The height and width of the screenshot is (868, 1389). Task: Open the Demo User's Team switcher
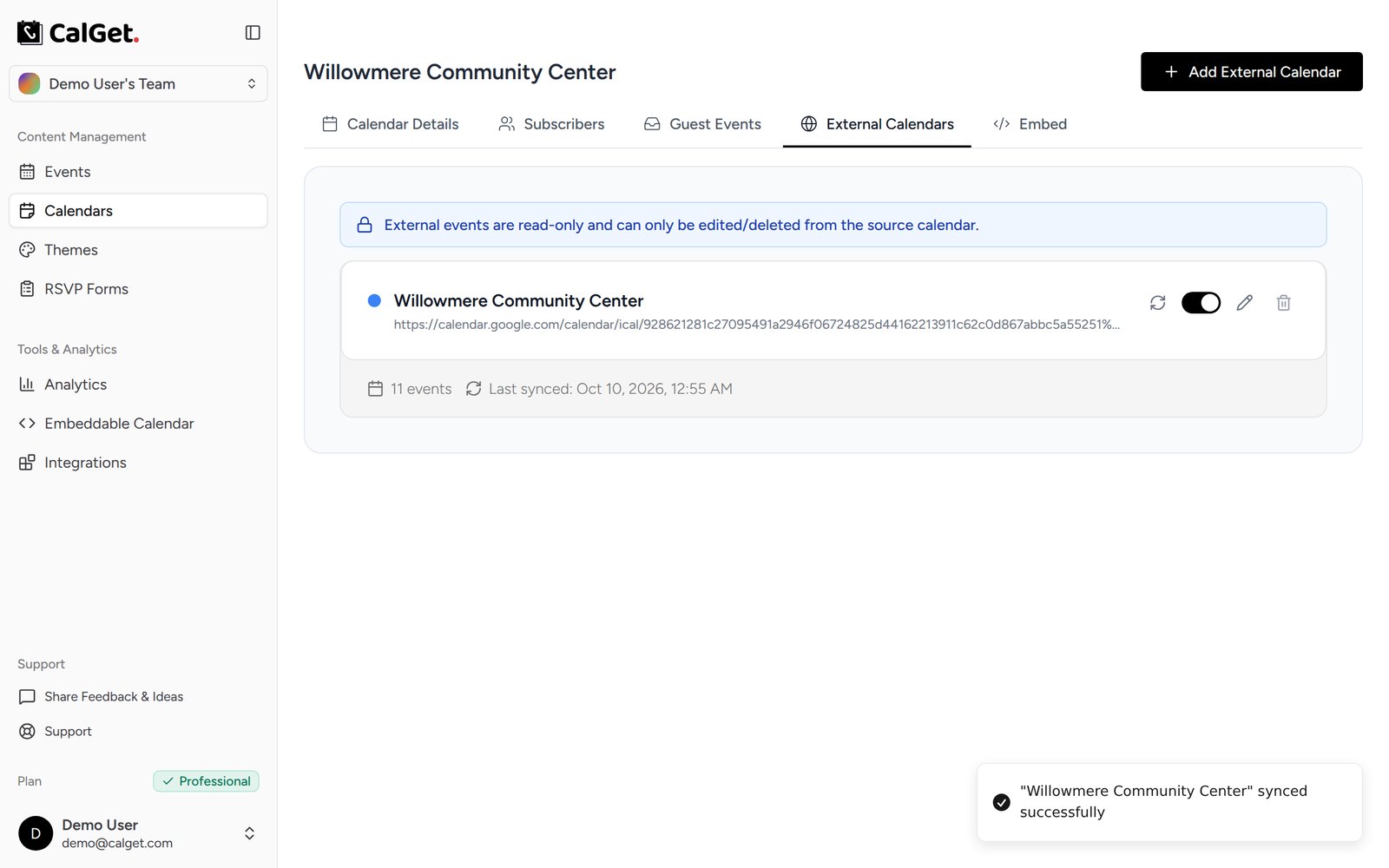[x=138, y=83]
